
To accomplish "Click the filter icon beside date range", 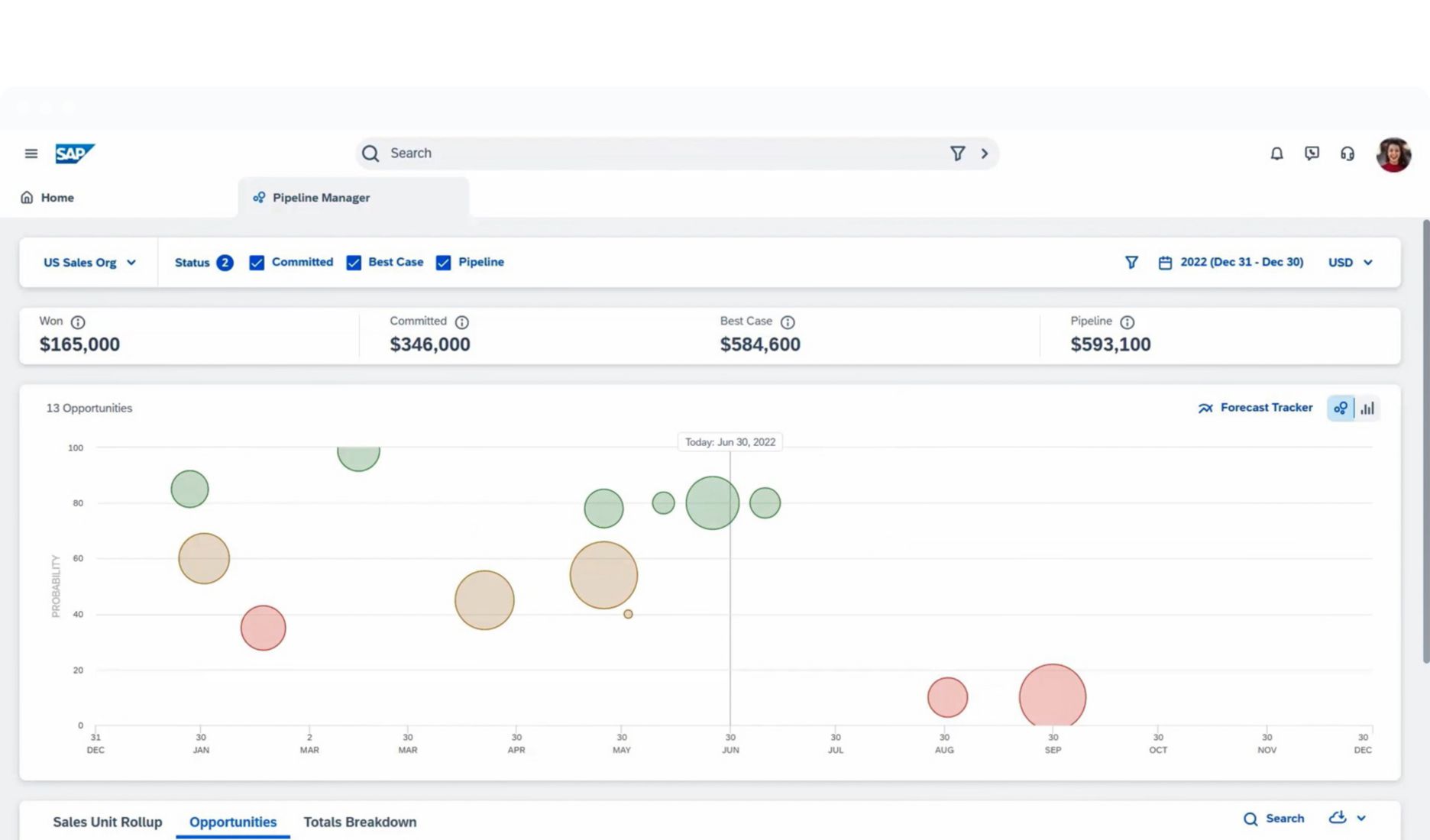I will coord(1131,263).
